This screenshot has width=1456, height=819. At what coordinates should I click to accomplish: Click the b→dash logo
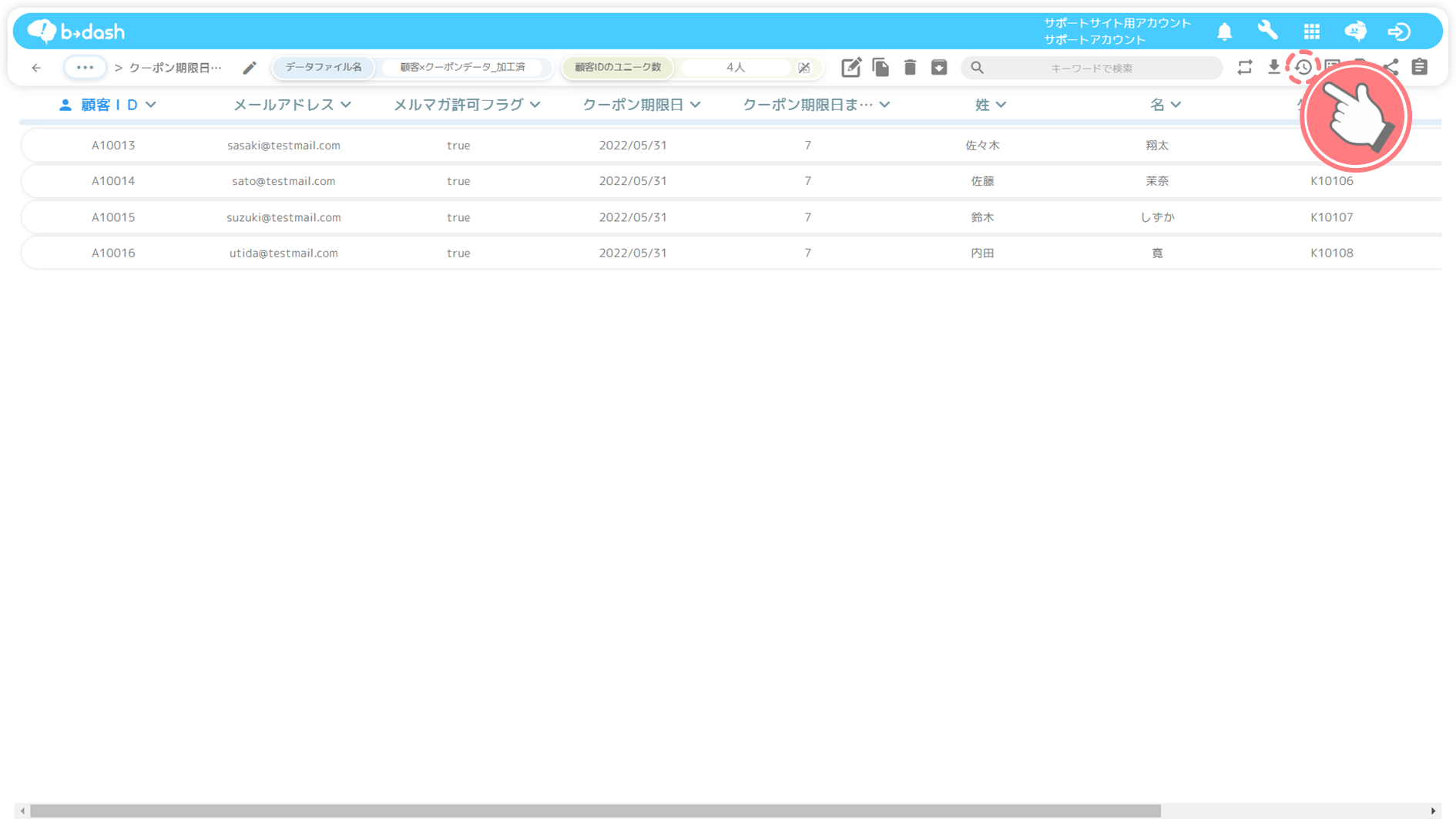tap(75, 32)
